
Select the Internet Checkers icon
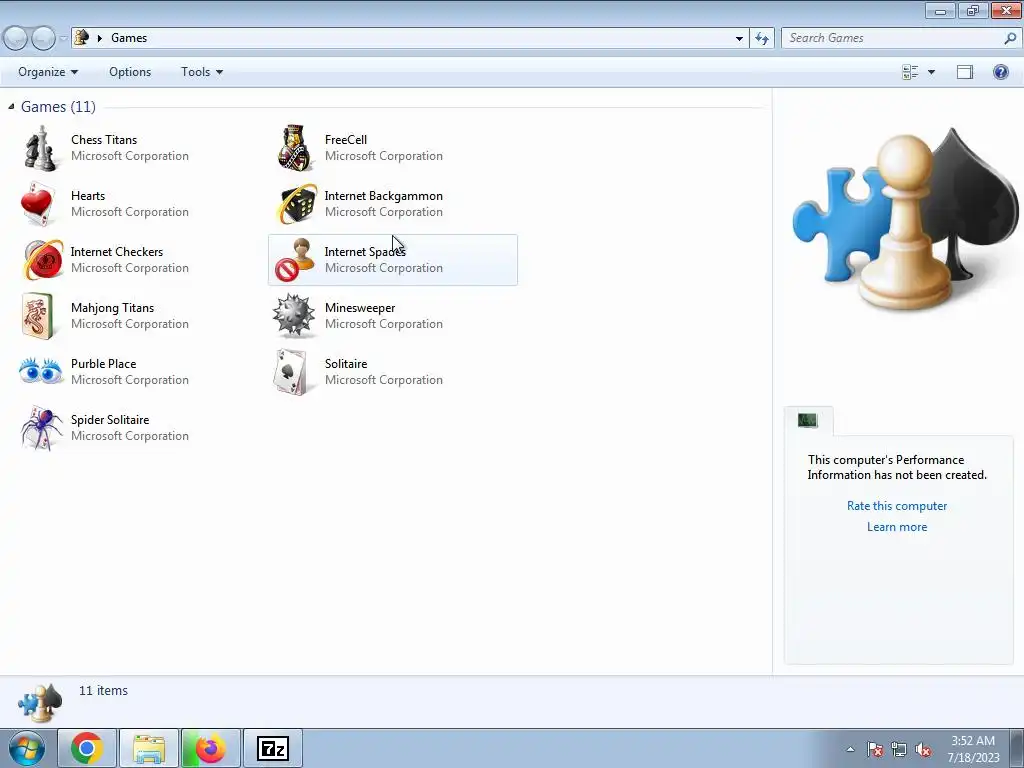click(x=42, y=260)
